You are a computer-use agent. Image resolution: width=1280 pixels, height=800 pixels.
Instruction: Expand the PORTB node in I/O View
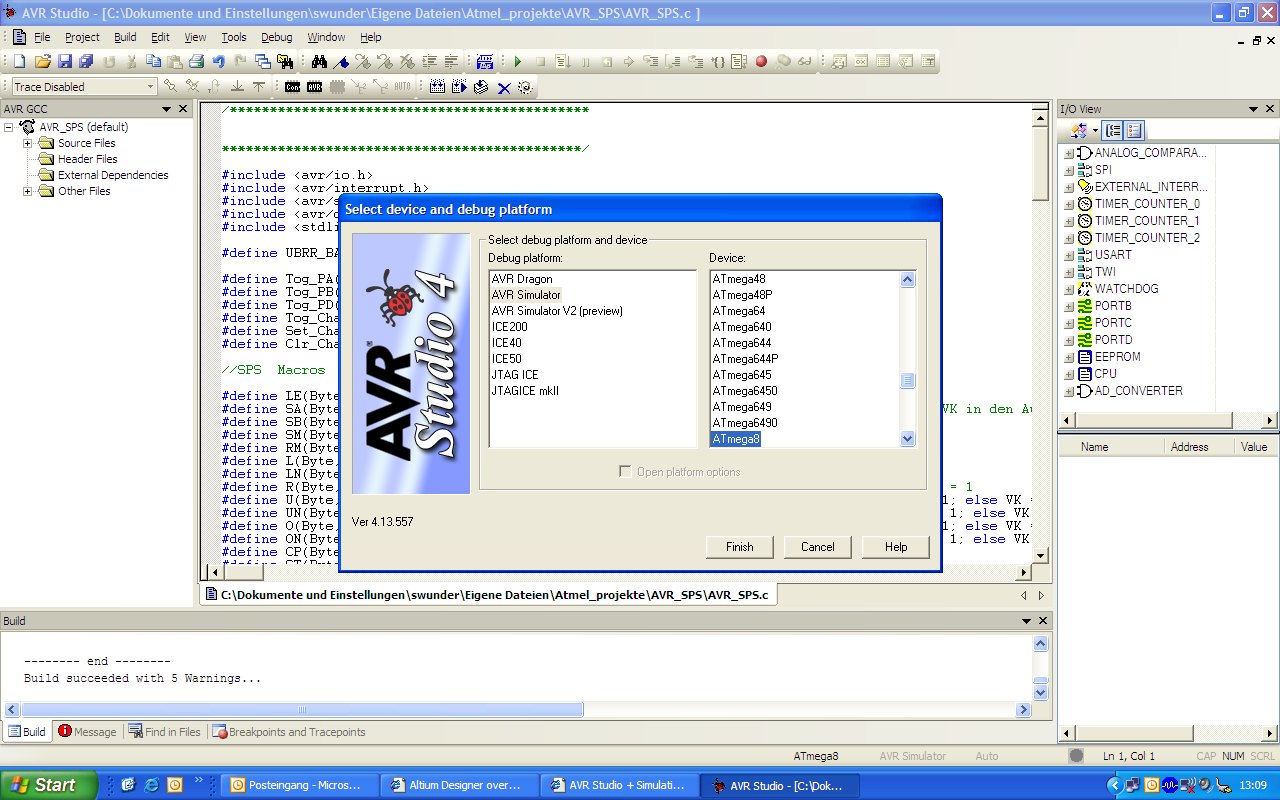coord(1069,306)
